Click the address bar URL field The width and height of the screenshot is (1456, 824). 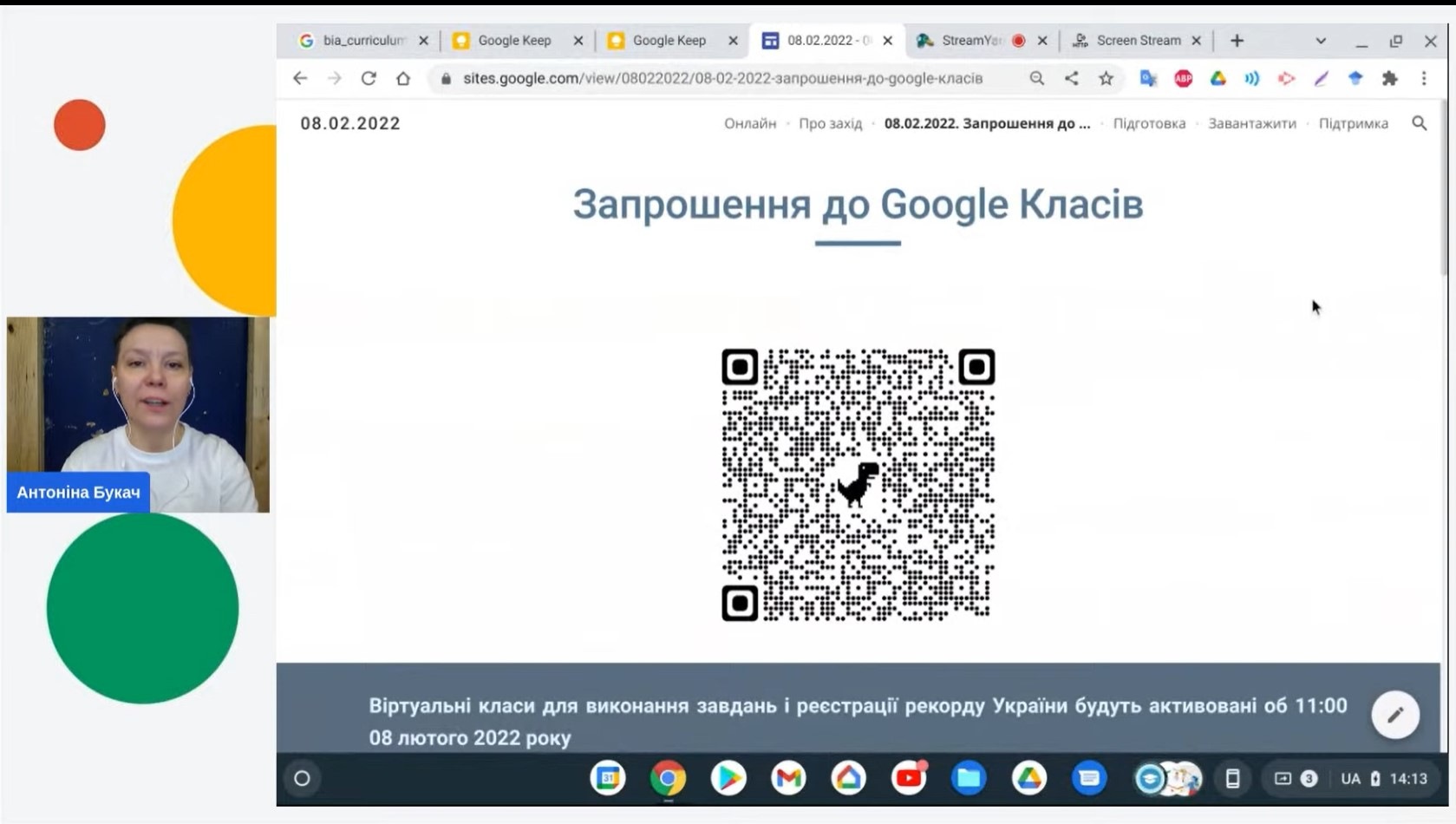click(721, 78)
